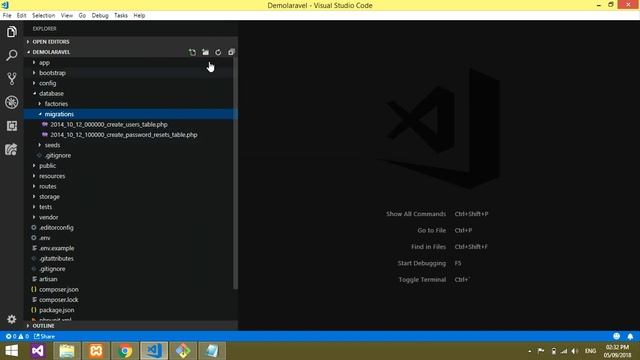Launch Visual Studio from taskbar

click(x=38, y=351)
